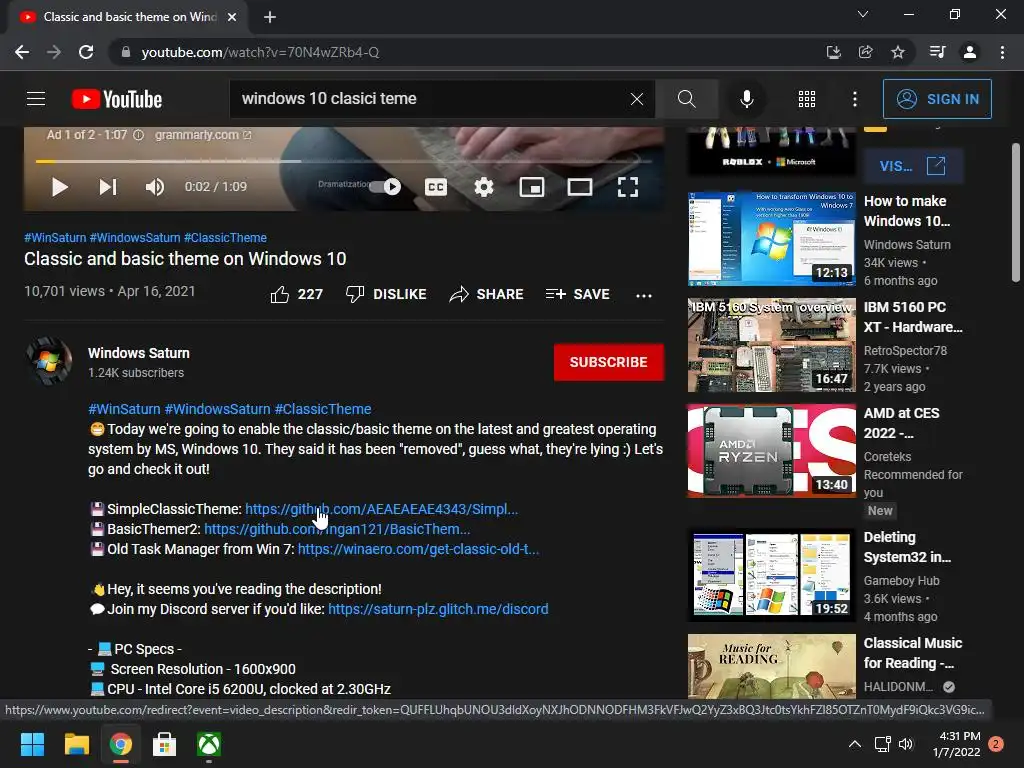Open the Windows Start menu
The width and height of the screenshot is (1024, 768).
[32, 744]
